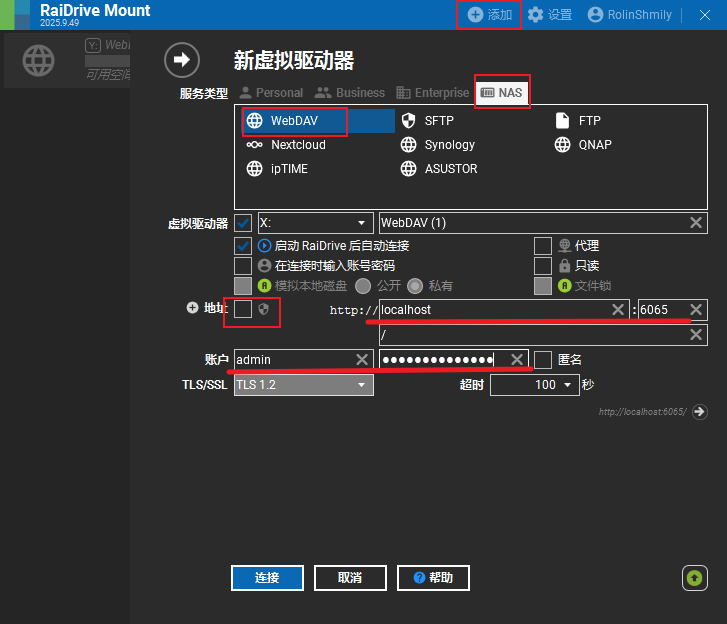Toggle the file lock (文件锁) checkbox
727x624 pixels.
point(543,286)
